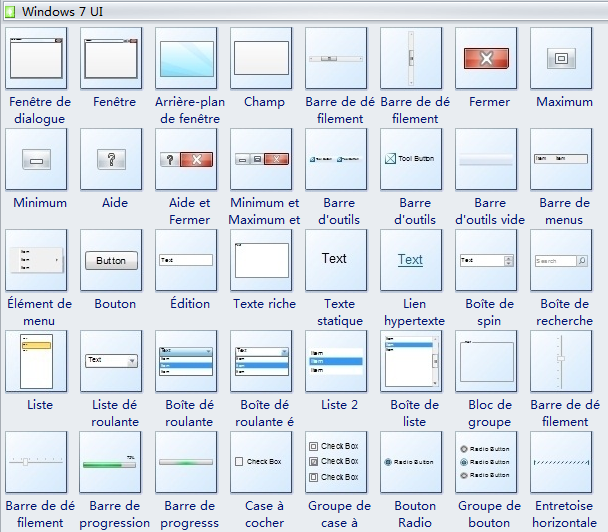Pick the Liste déroulante shape

tap(111, 361)
